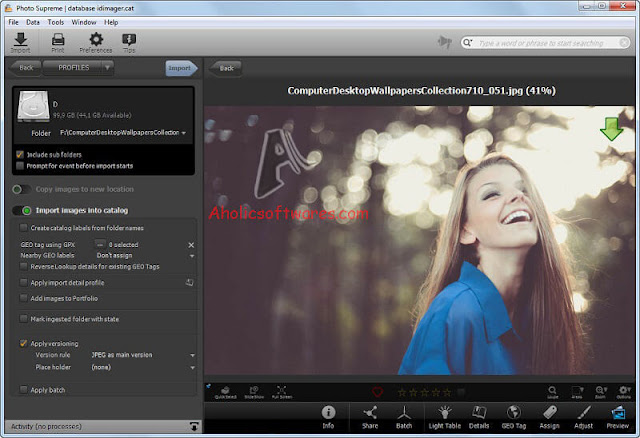This screenshot has height=438, width=640.
Task: Click the hard drive D icon
Action: pos(33,106)
